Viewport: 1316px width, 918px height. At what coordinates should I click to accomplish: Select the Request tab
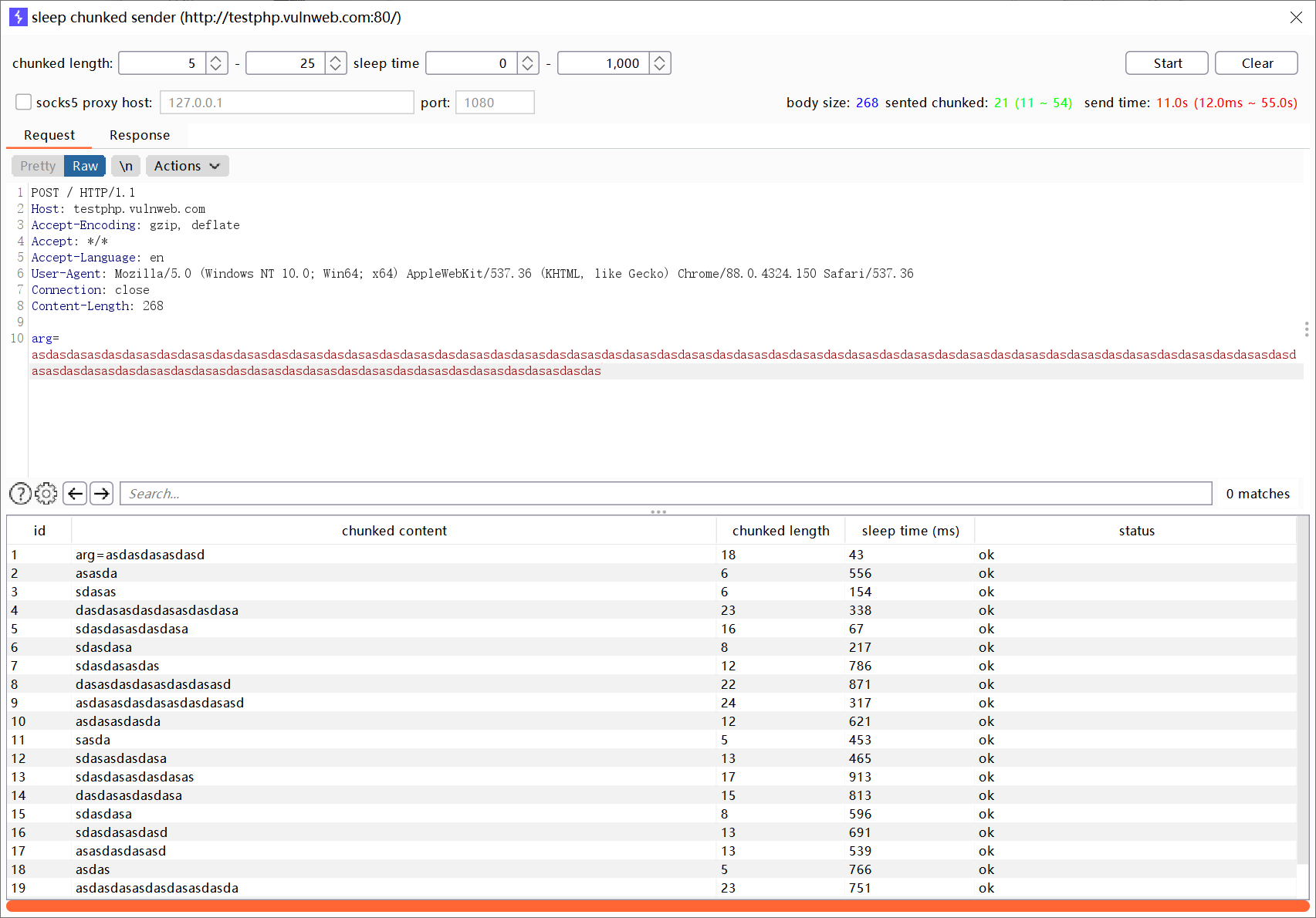49,135
